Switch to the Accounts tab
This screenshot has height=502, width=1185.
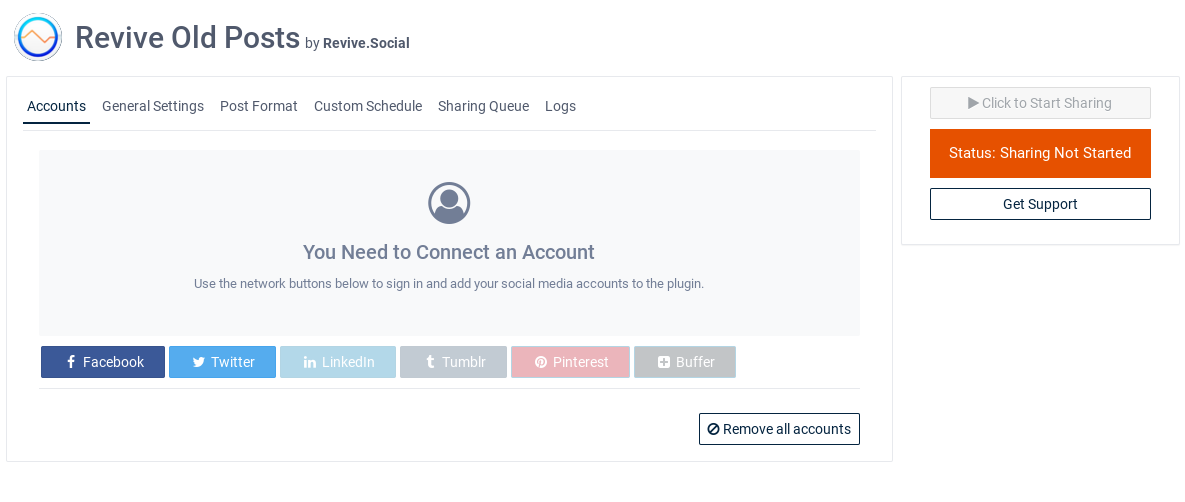[x=56, y=106]
